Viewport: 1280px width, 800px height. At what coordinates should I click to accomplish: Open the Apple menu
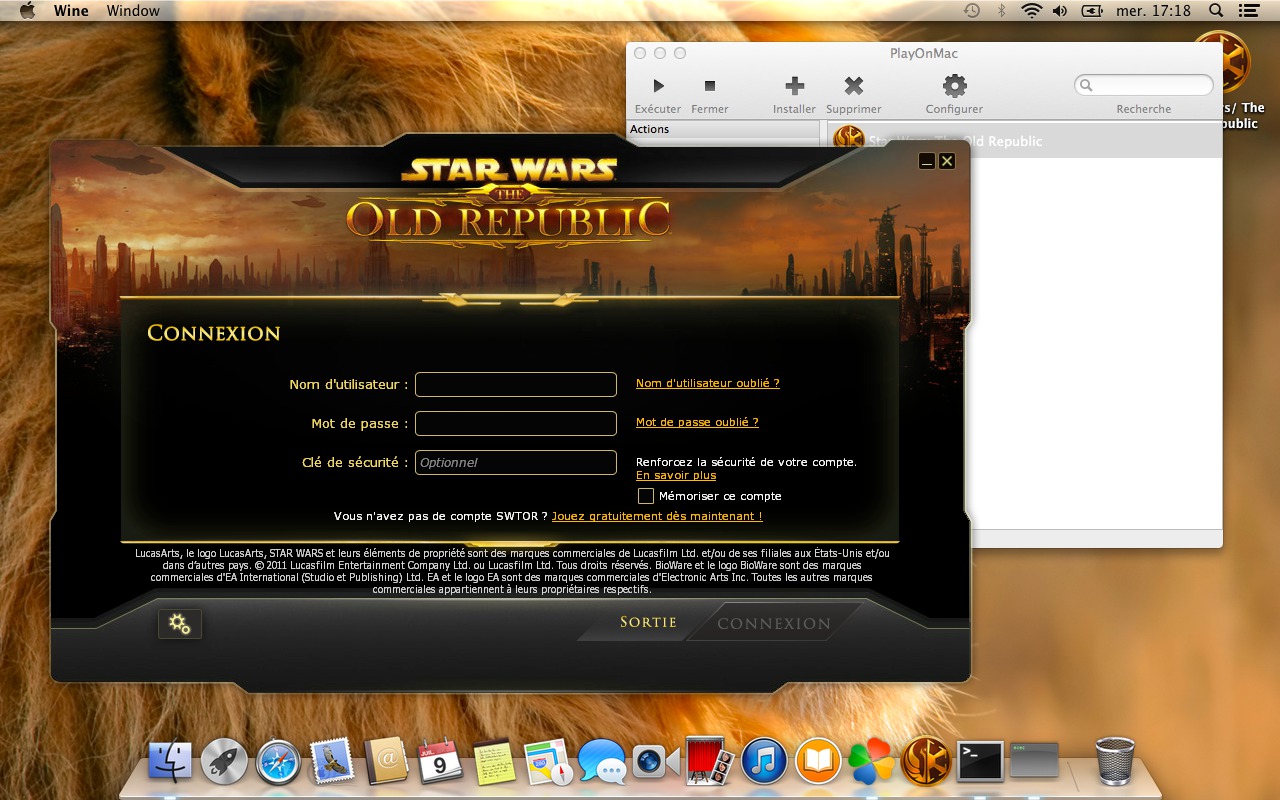27,10
